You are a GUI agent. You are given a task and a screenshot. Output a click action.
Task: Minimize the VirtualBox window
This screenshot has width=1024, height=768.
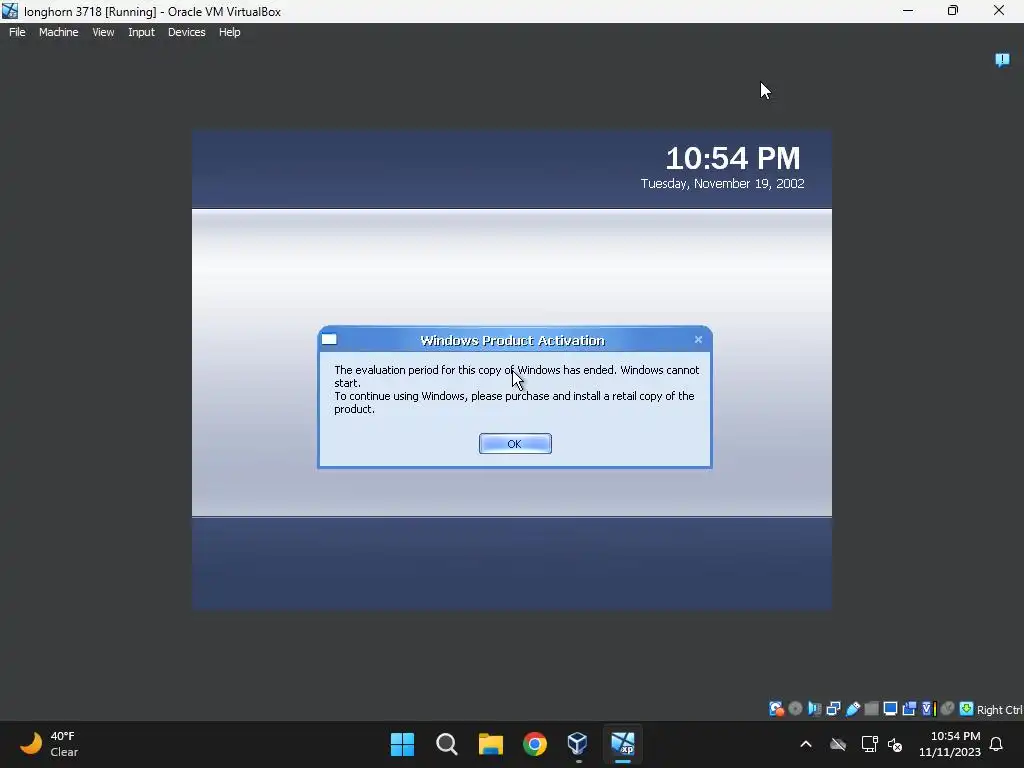pyautogui.click(x=908, y=10)
